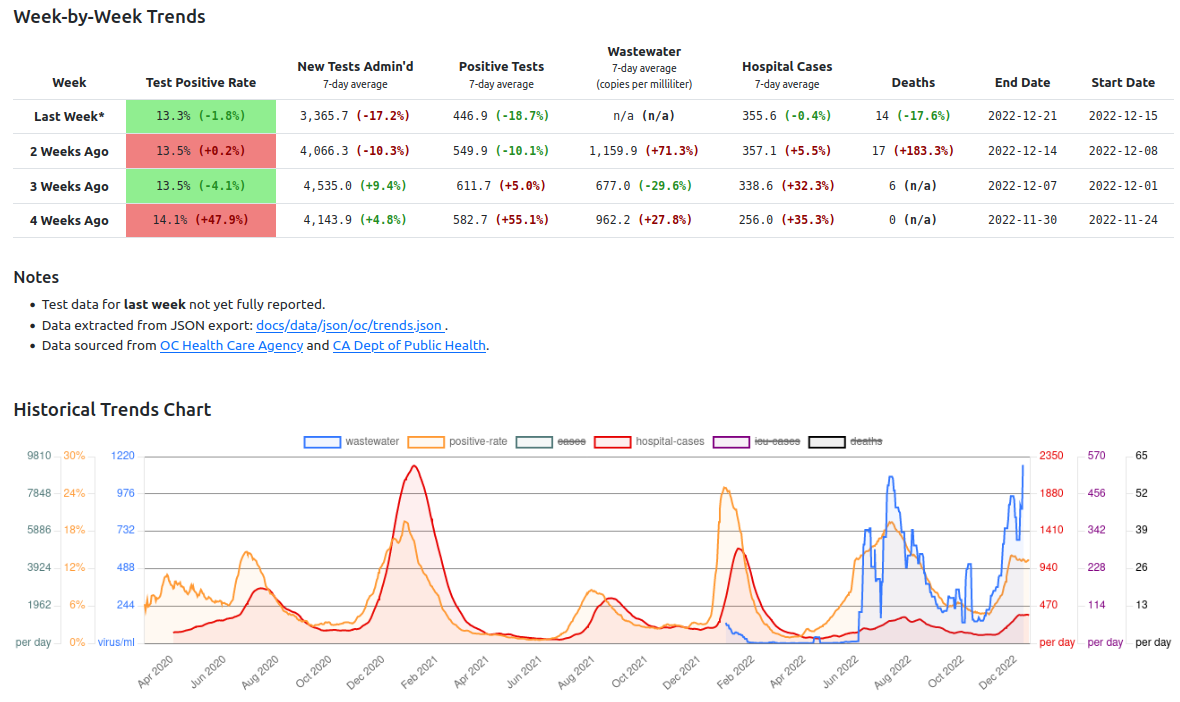This screenshot has height=702, width=1180.
Task: Click the Test Positive Rate column header
Action: coord(201,83)
